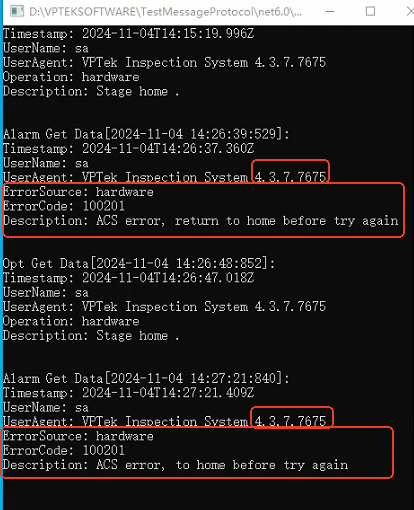Click the first highlighted version number 4.3.7.7675
Image resolution: width=414 pixels, height=510 pixels.
point(290,176)
